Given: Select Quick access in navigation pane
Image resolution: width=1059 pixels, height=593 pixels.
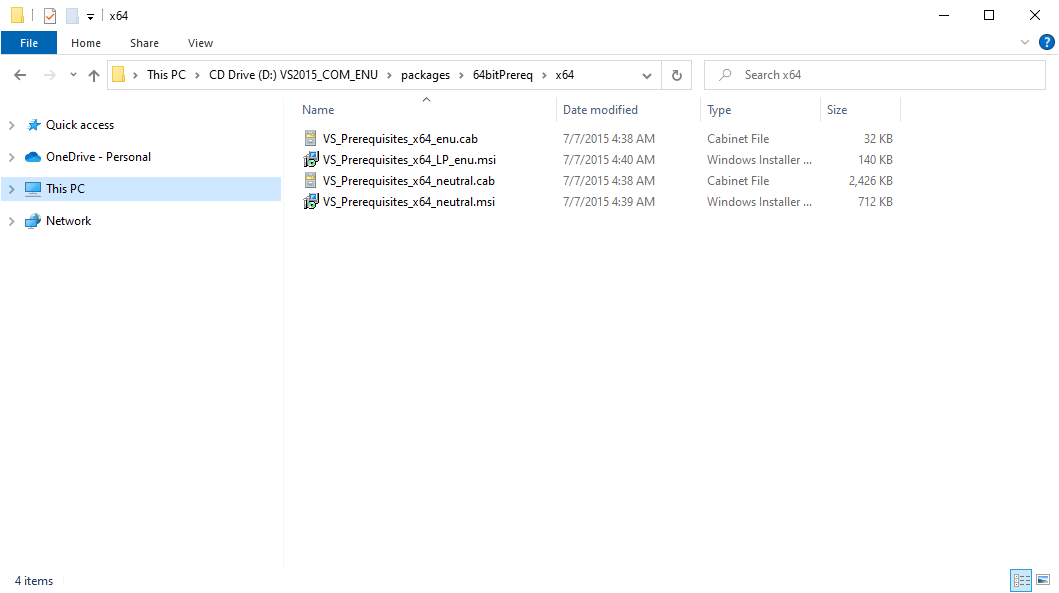Looking at the screenshot, I should (x=80, y=125).
